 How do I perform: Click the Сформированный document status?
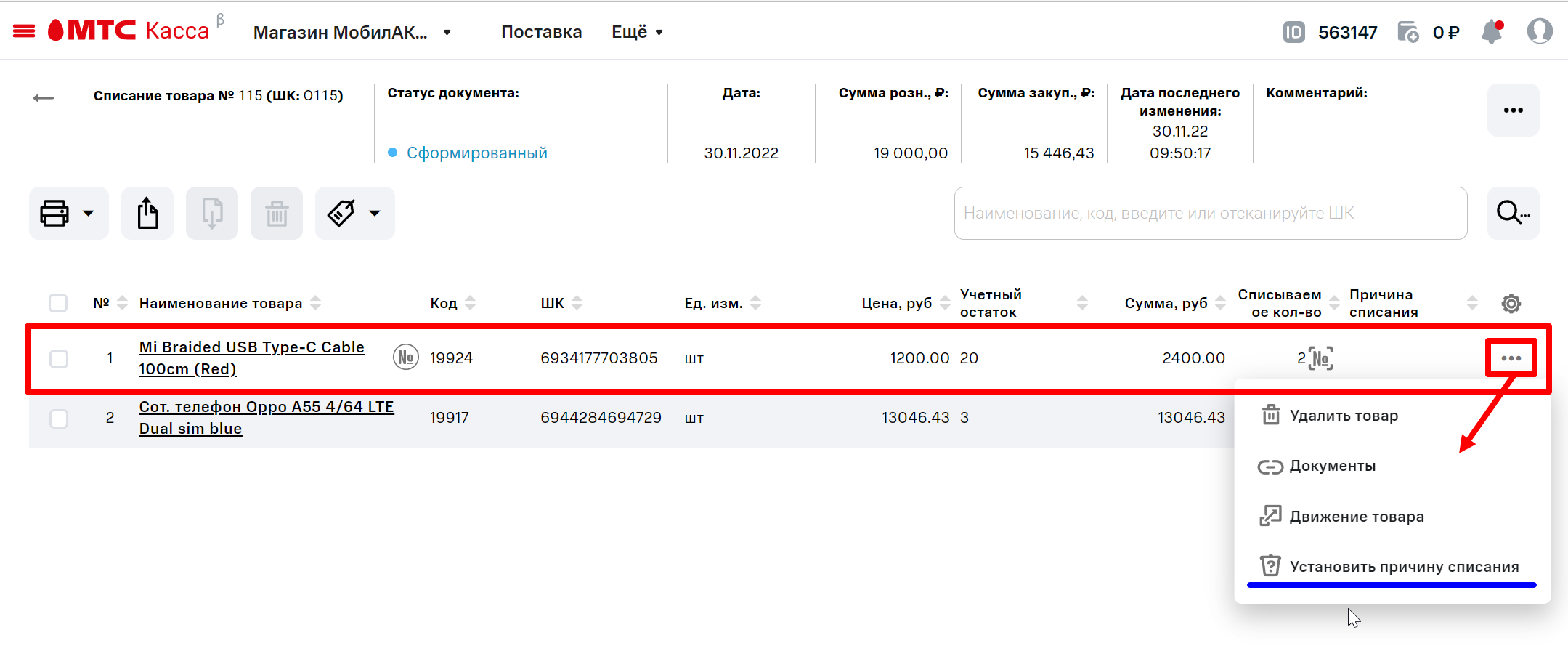tap(476, 153)
